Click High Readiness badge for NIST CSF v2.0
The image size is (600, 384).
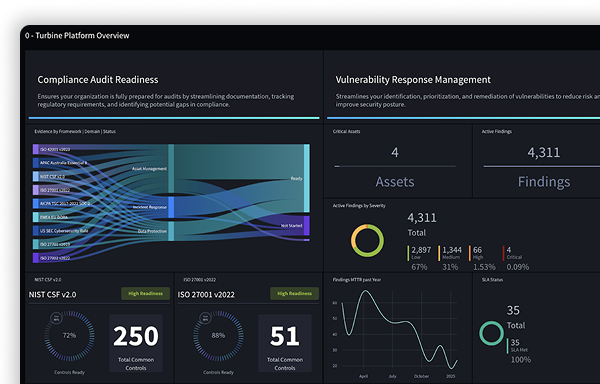click(x=145, y=293)
